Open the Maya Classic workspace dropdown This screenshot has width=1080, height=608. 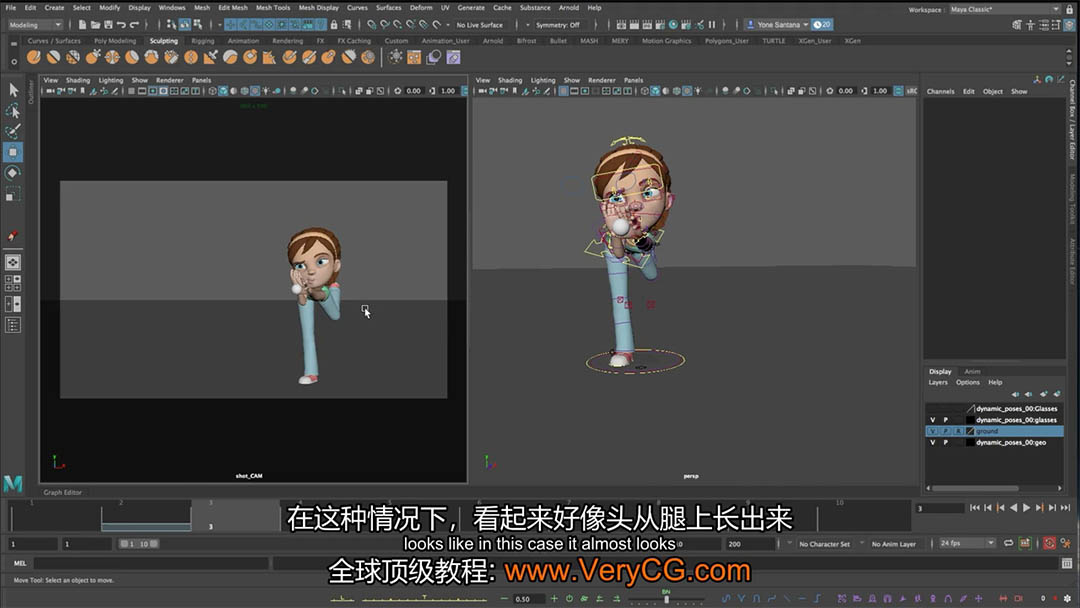[x=1000, y=9]
